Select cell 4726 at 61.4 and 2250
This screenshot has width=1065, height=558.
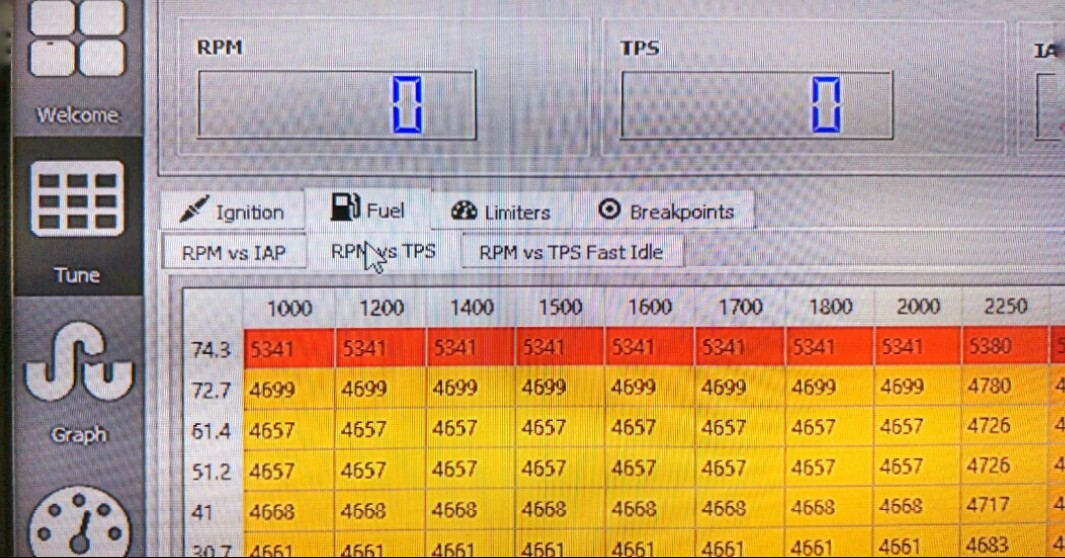[1005, 426]
